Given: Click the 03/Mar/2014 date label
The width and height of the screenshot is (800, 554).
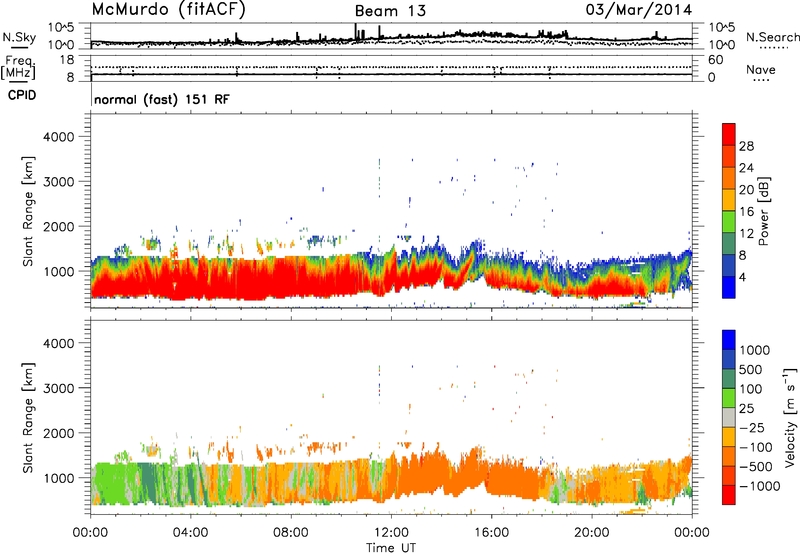Looking at the screenshot, I should click(639, 10).
